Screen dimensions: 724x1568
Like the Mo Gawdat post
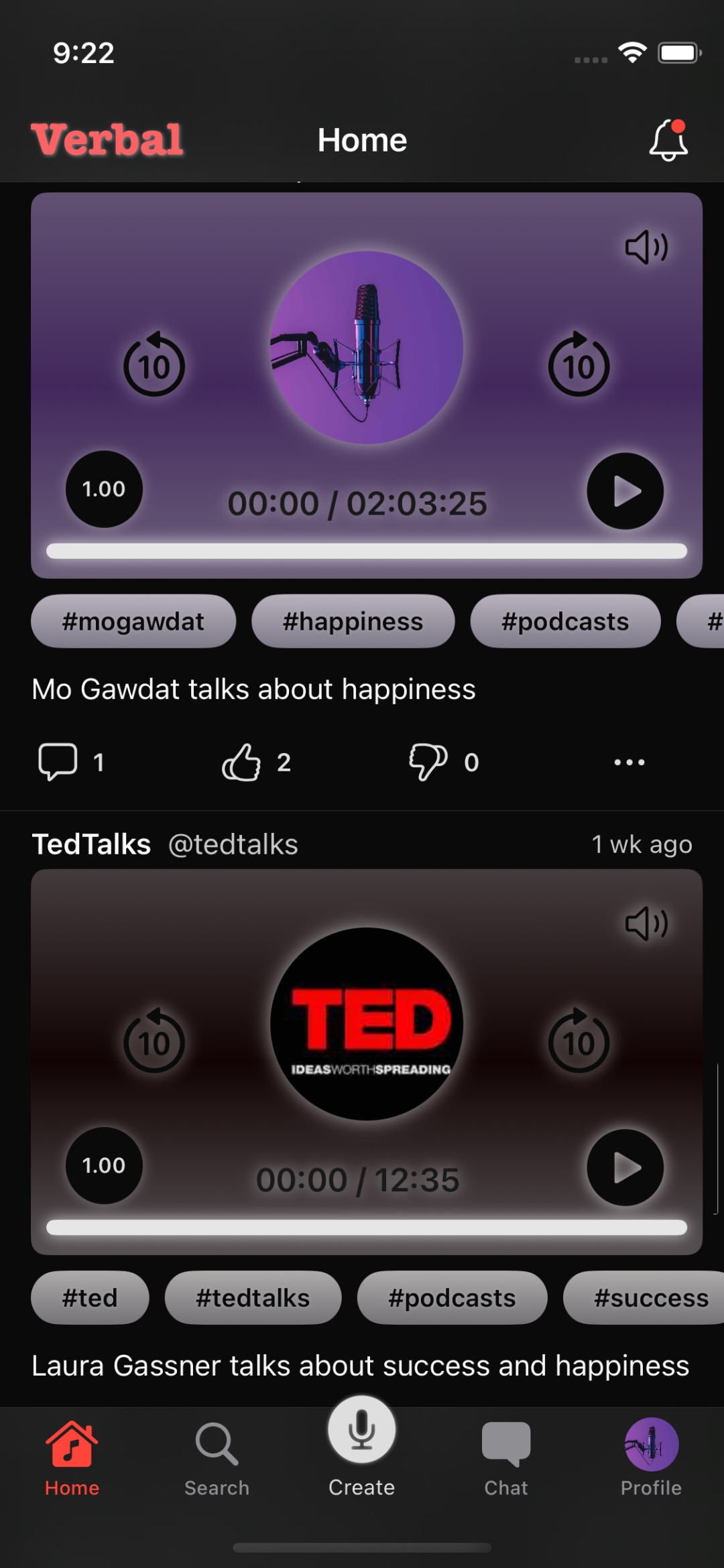point(256,762)
